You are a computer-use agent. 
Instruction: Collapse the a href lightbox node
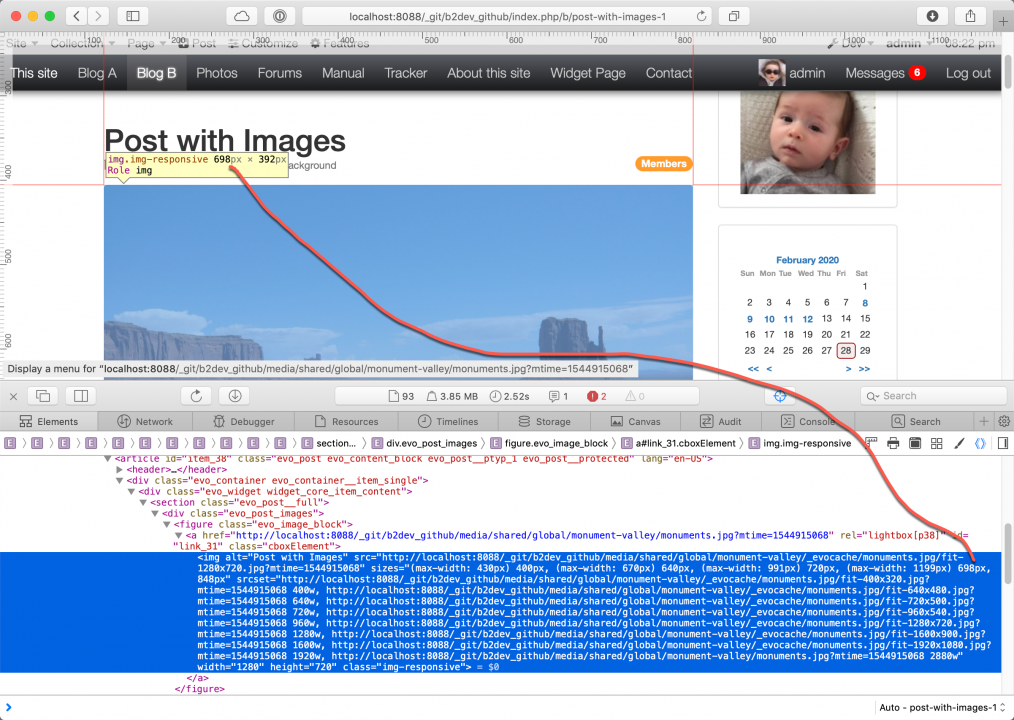coord(178,536)
